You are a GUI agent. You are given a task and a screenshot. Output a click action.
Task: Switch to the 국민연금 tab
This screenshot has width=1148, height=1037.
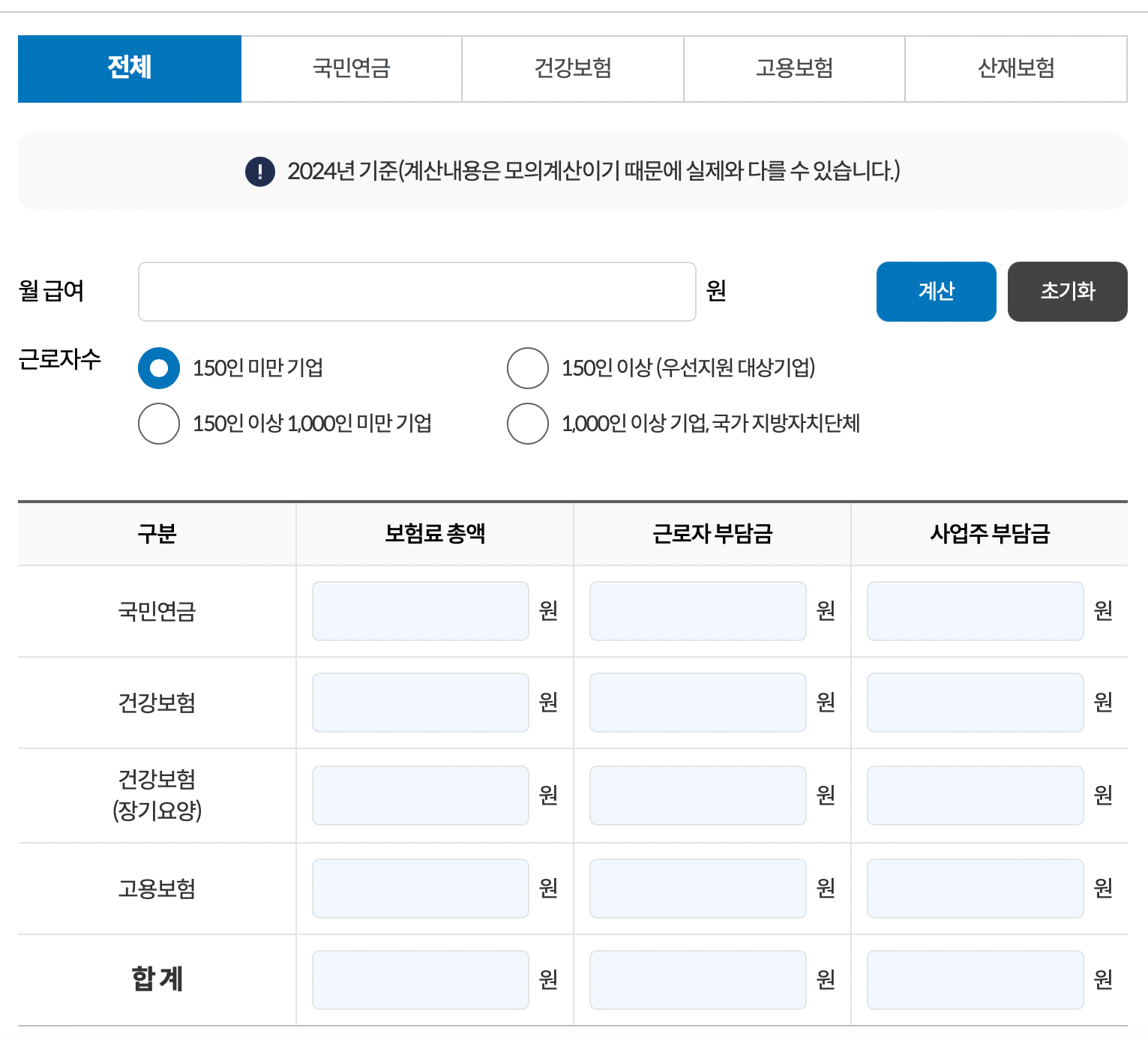pyautogui.click(x=351, y=68)
